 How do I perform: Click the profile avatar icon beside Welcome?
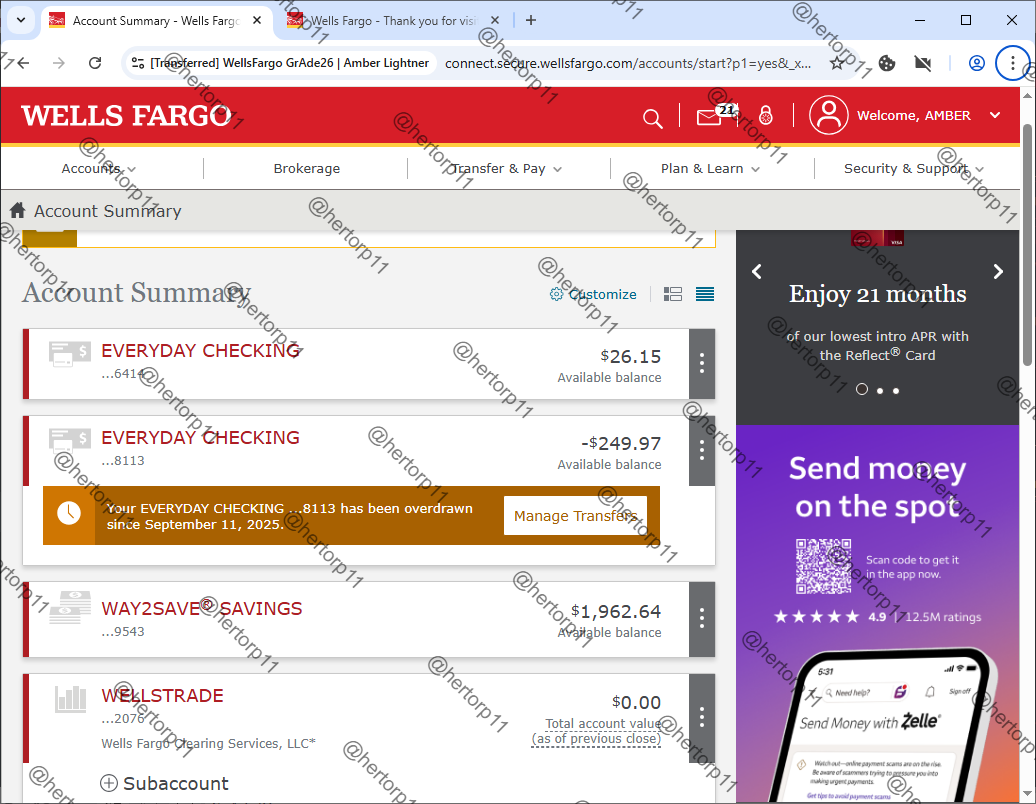pyautogui.click(x=829, y=115)
